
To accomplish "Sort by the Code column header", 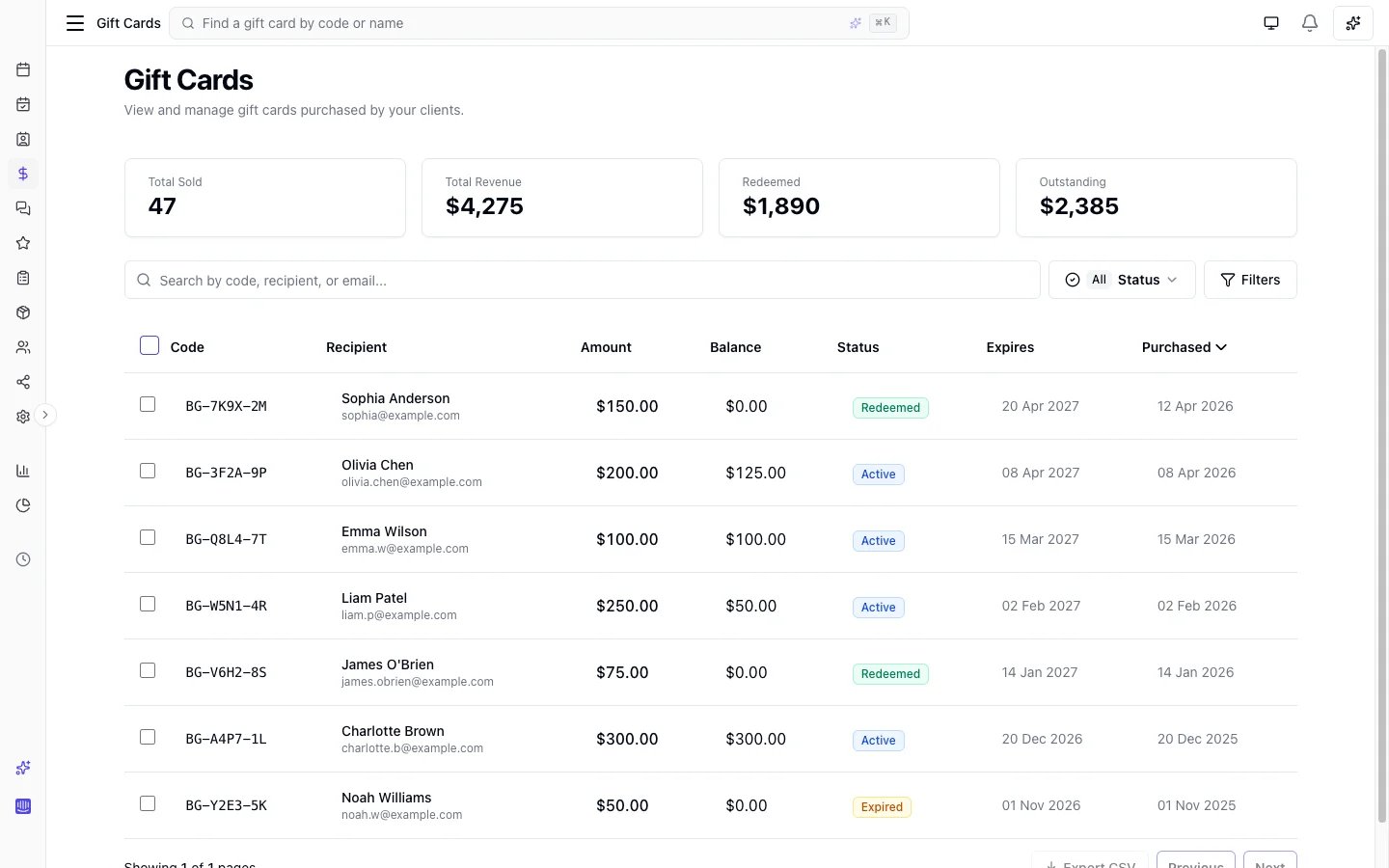I will click(187, 347).
